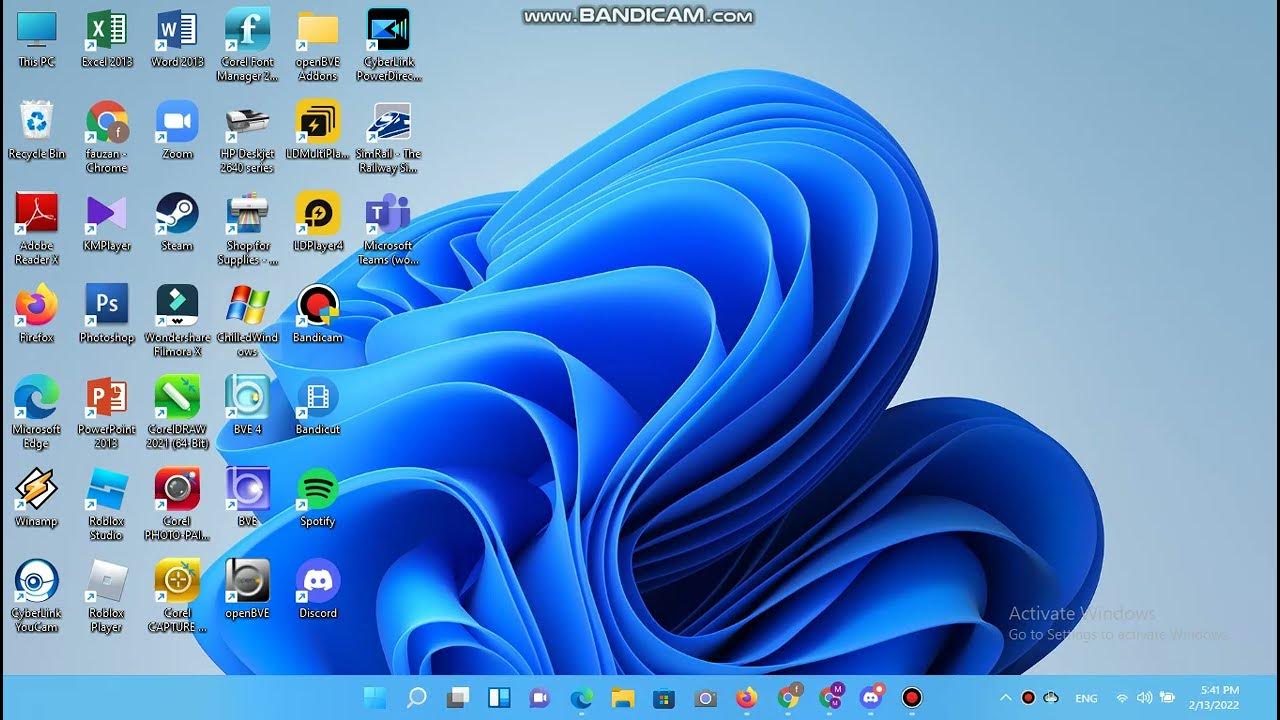Select CyberLink PowerDirector shortcut
The width and height of the screenshot is (1280, 720).
tap(388, 46)
